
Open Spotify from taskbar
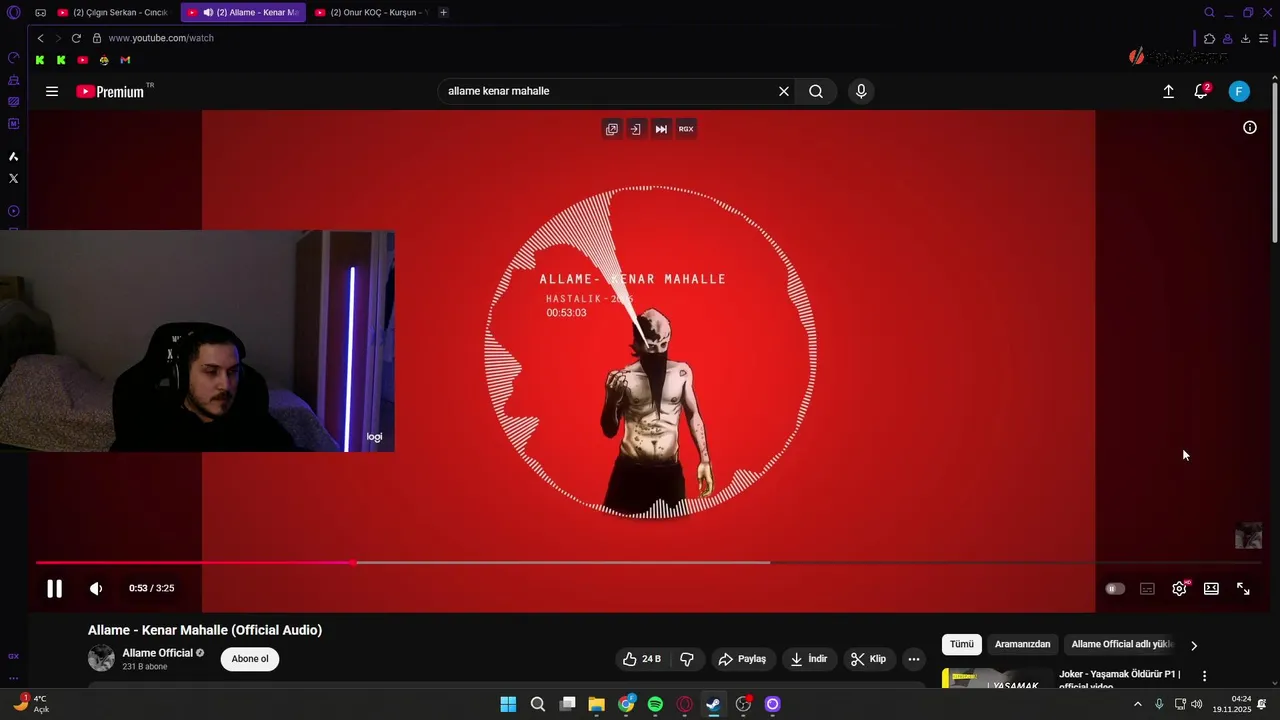pos(655,704)
